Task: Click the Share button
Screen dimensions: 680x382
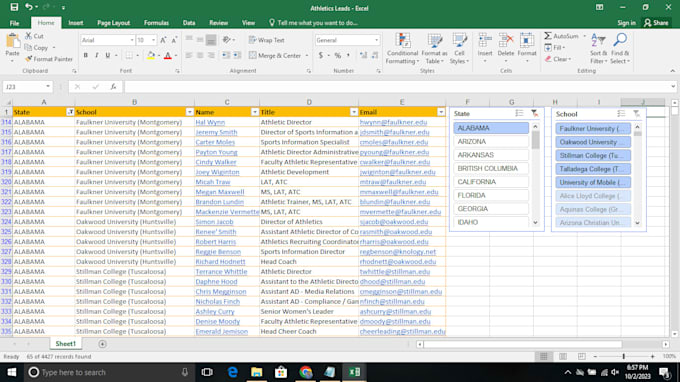Action: coord(656,23)
